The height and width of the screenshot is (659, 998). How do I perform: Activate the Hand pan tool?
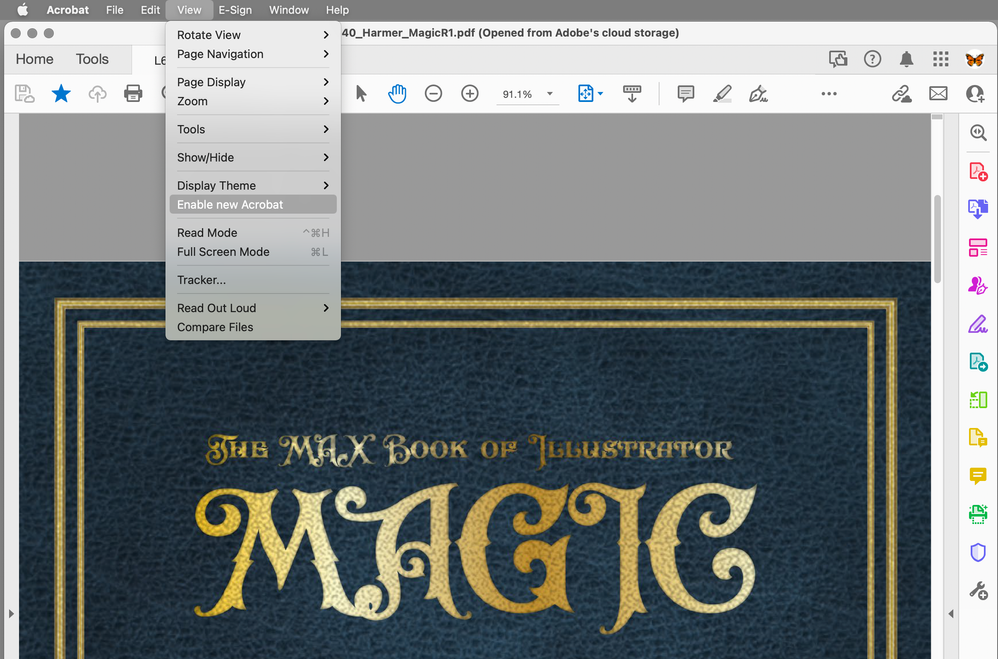pyautogui.click(x=397, y=94)
